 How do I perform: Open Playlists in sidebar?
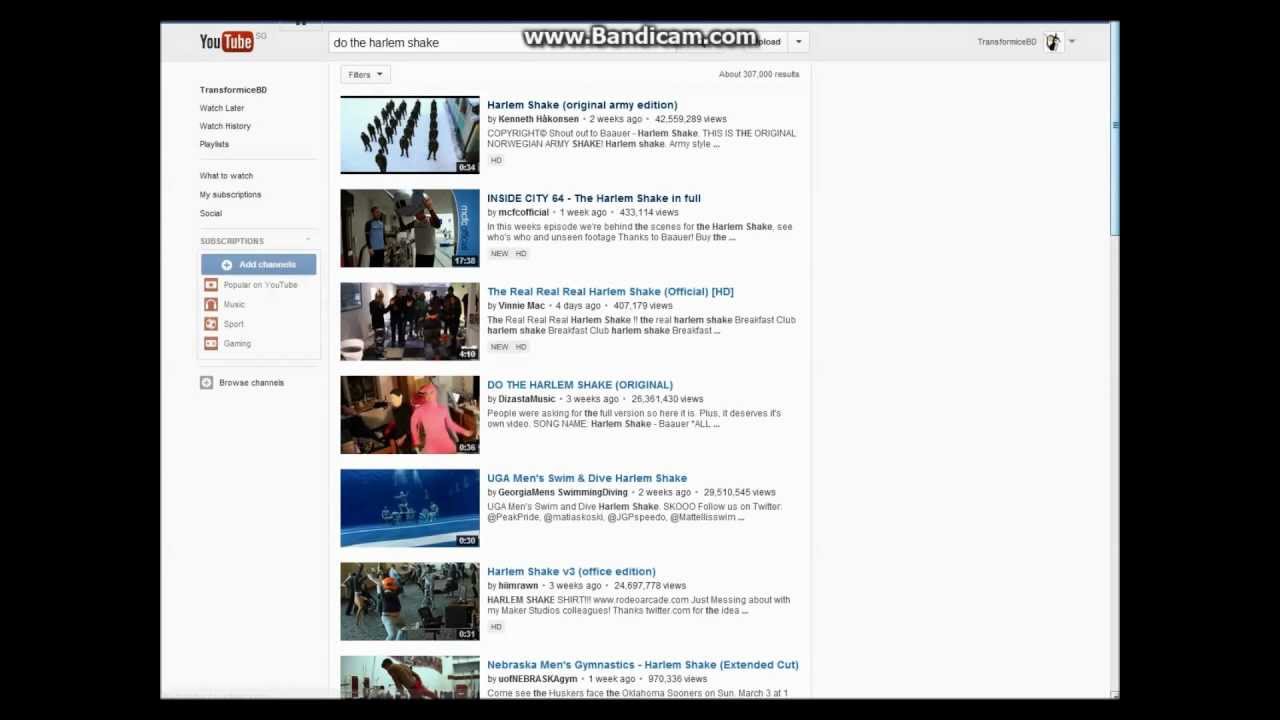(x=214, y=144)
